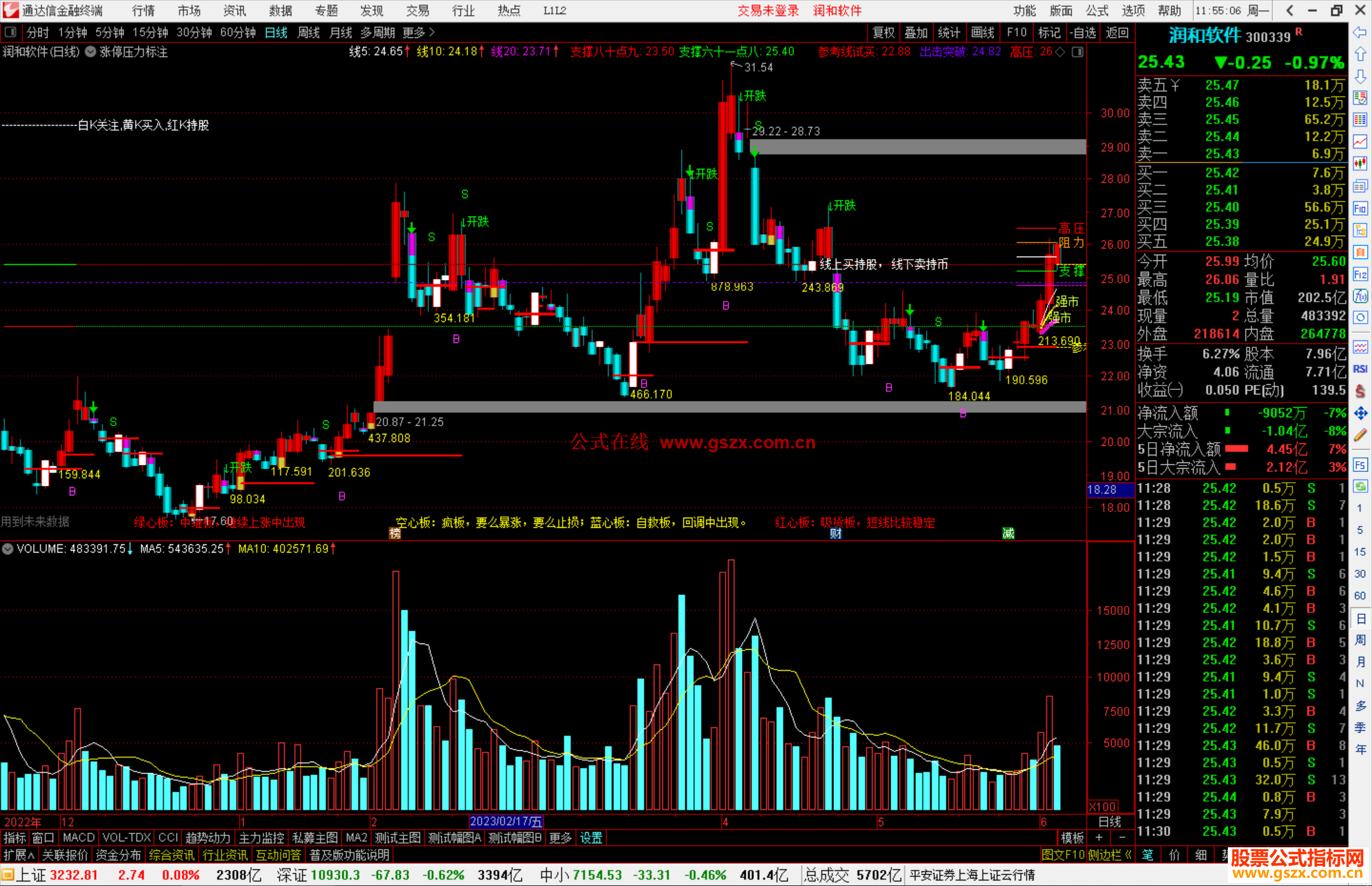This screenshot has width=1372, height=886.
Task: Expand the 更多 periods chevron
Action: (x=433, y=32)
